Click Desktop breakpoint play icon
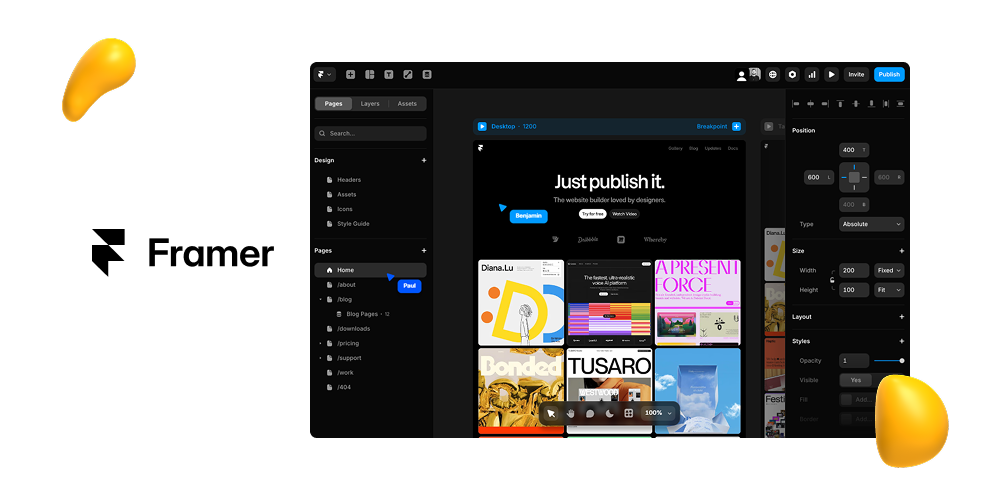 click(x=482, y=126)
